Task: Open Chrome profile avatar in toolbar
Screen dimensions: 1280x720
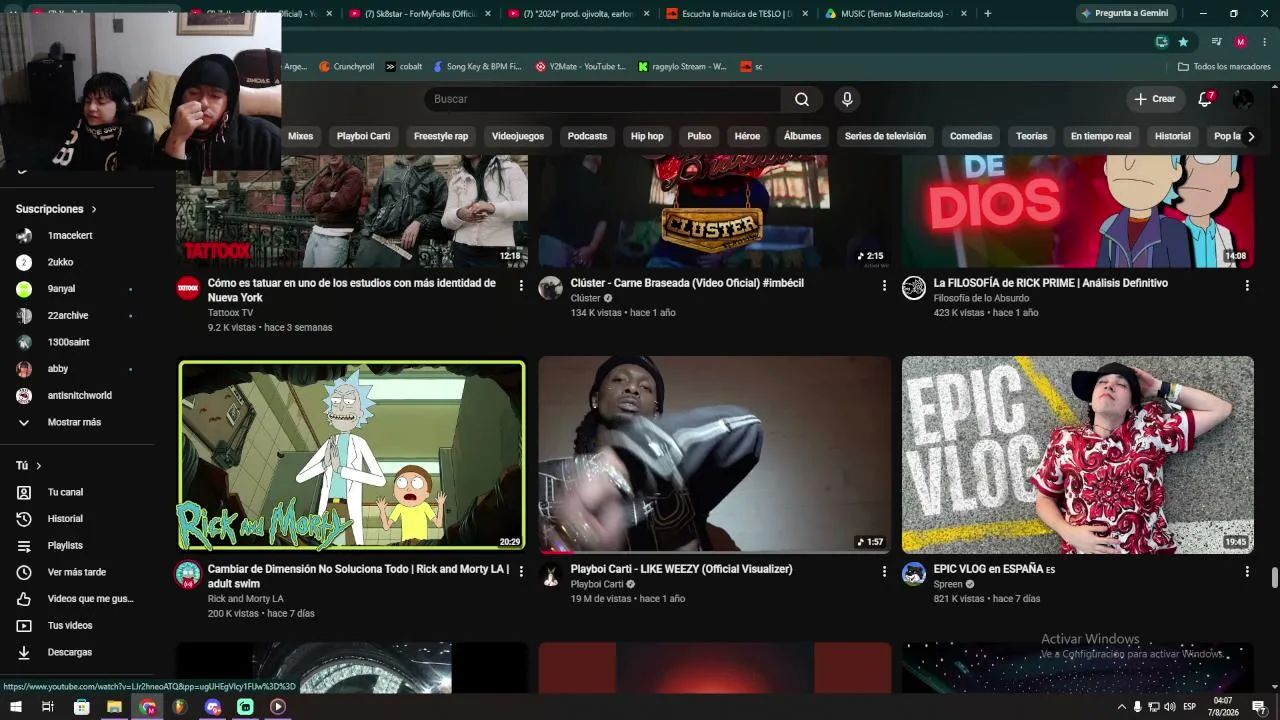Action: (1241, 42)
